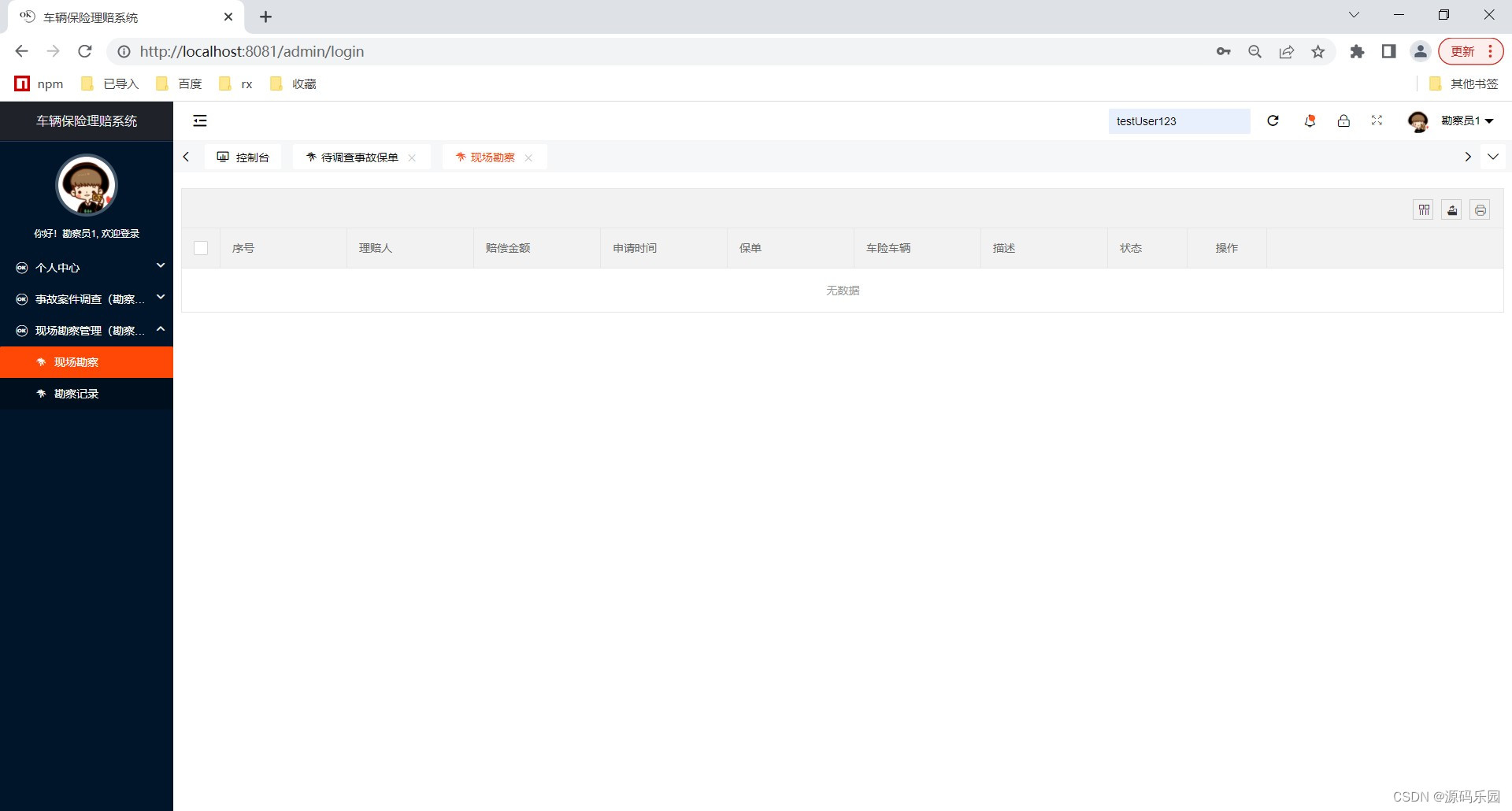Image resolution: width=1512 pixels, height=811 pixels.
Task: Click the testUser123 search input field
Action: point(1179,120)
